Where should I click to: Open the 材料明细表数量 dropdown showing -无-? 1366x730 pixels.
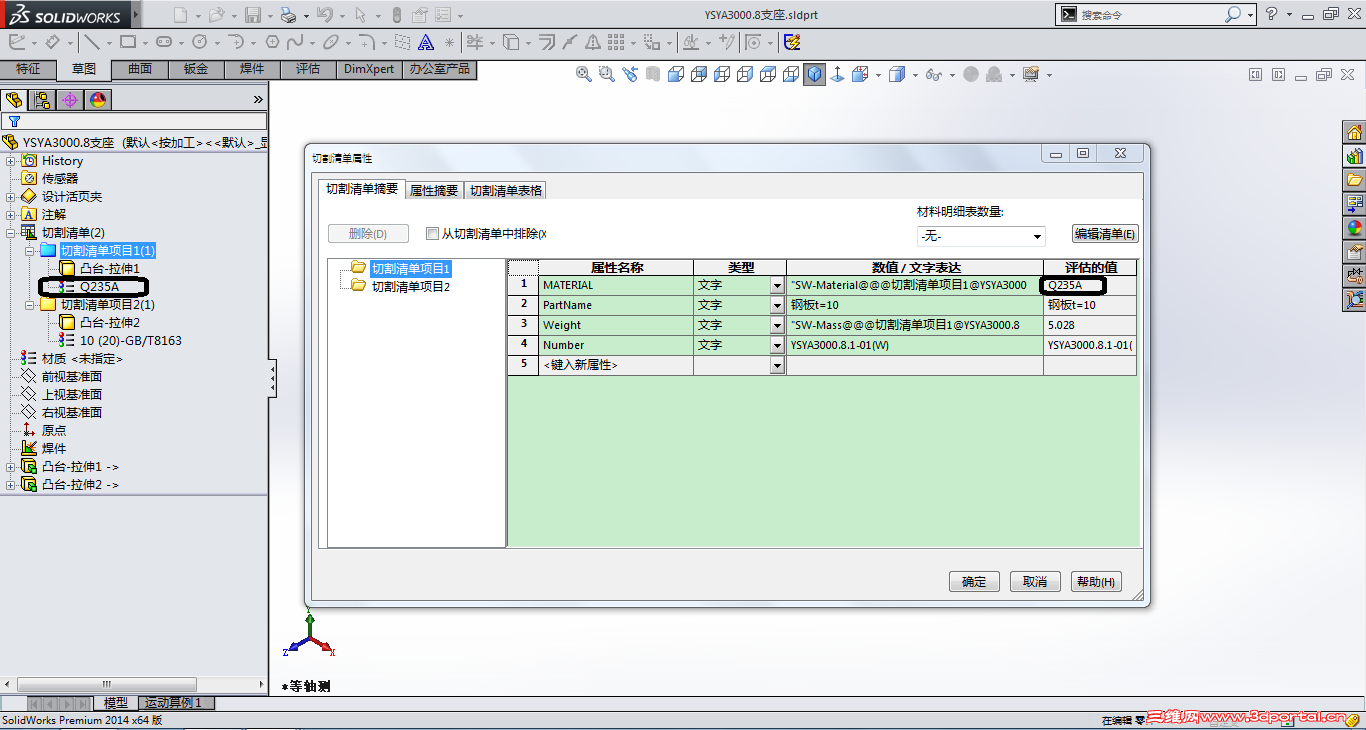click(981, 236)
